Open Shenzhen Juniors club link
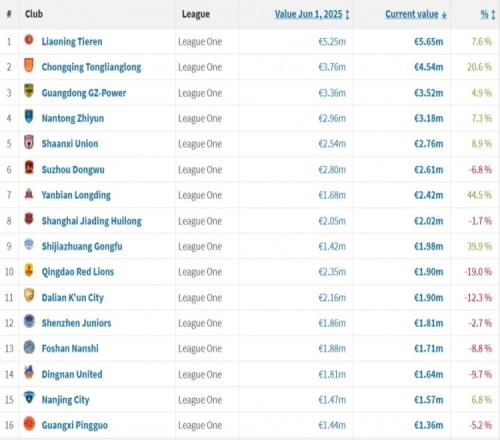 pos(76,323)
